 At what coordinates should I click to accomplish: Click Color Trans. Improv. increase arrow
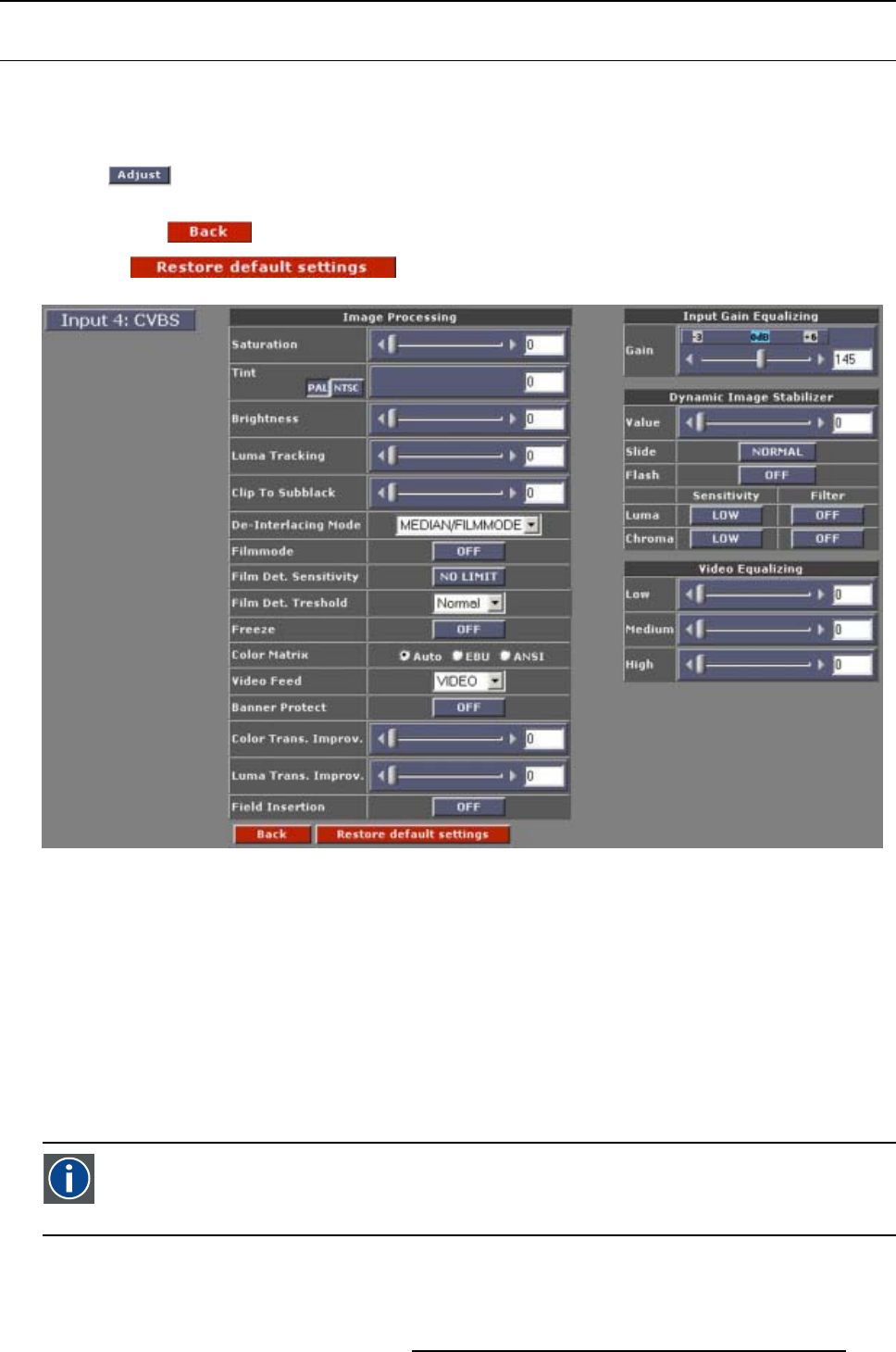(513, 739)
